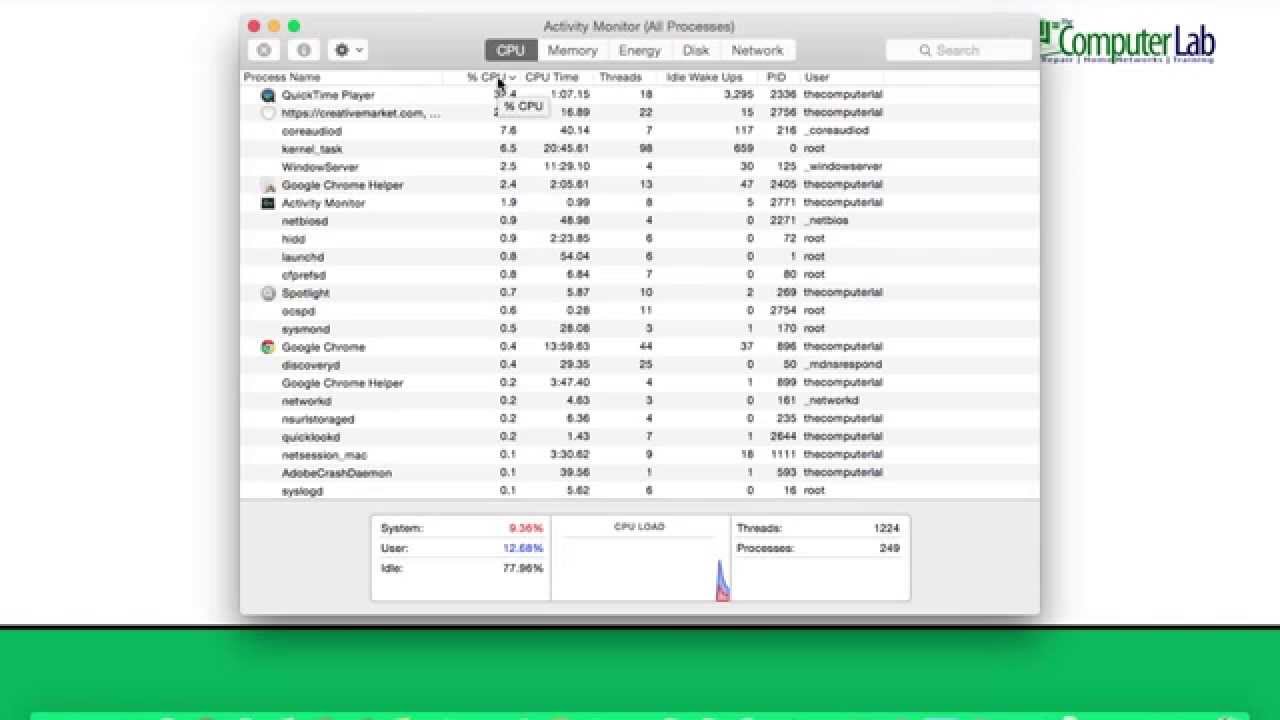Select the sysmond process row
The height and width of the screenshot is (720, 1280).
[x=640, y=329]
